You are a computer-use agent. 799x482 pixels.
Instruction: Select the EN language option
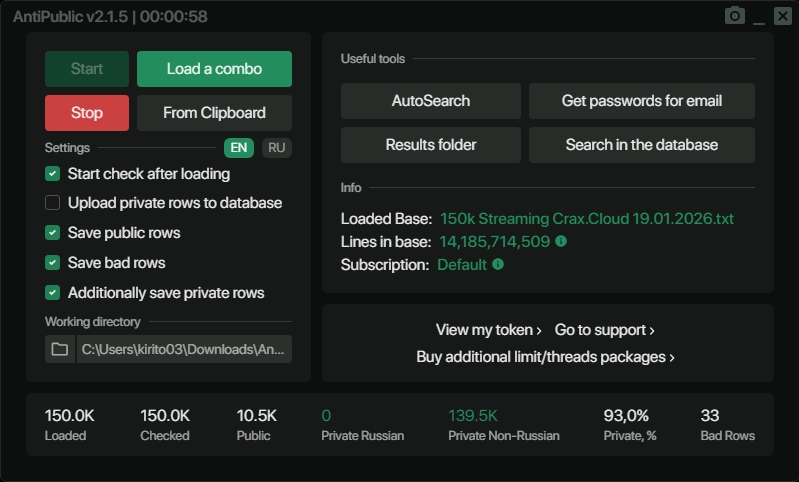pos(239,148)
